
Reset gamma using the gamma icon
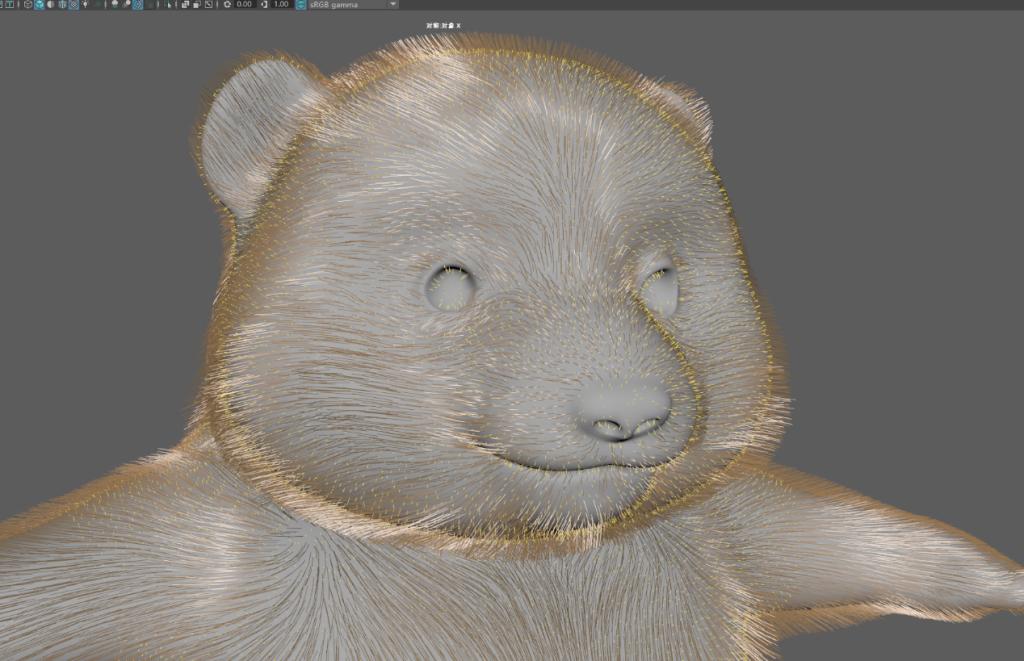pyautogui.click(x=264, y=5)
